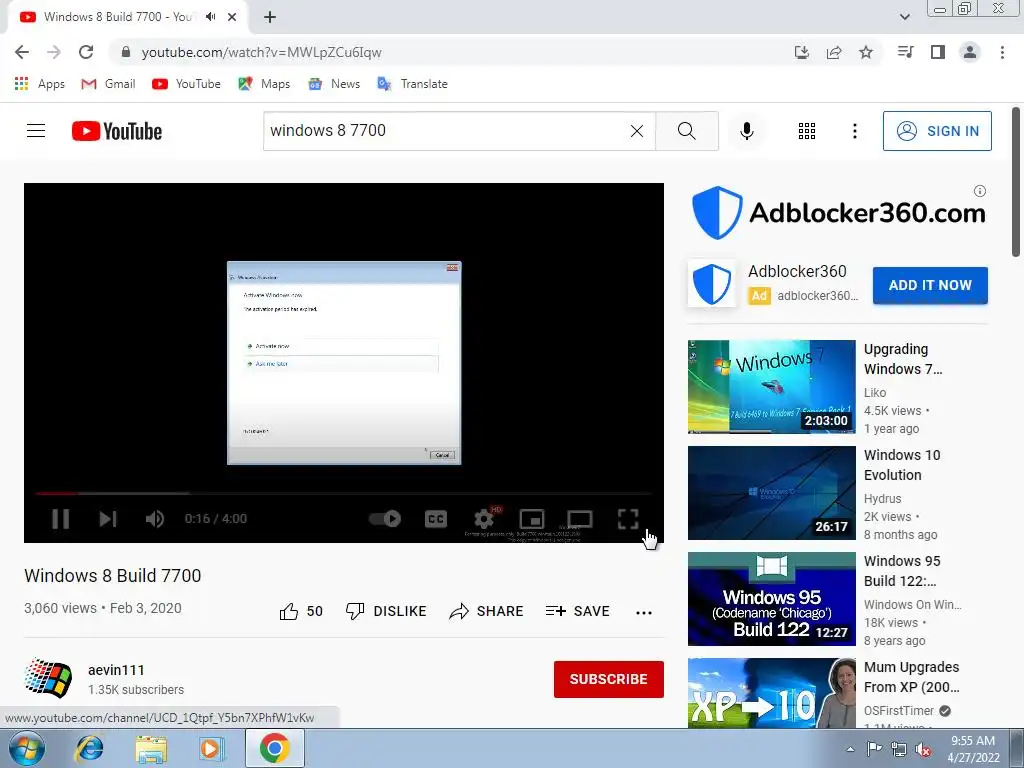Share the video
This screenshot has width=1024, height=768.
click(487, 611)
